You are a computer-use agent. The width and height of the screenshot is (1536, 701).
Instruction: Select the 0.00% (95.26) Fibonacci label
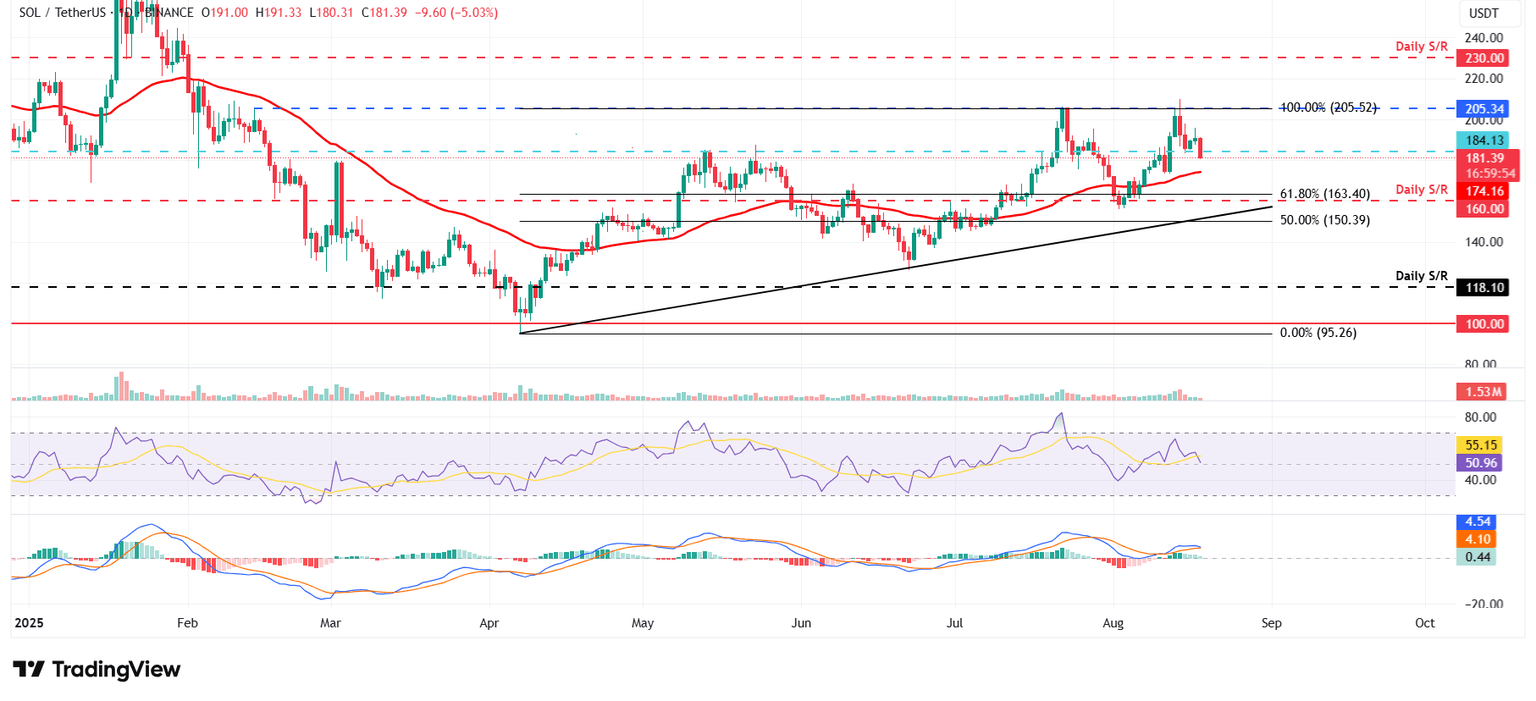tap(1318, 332)
